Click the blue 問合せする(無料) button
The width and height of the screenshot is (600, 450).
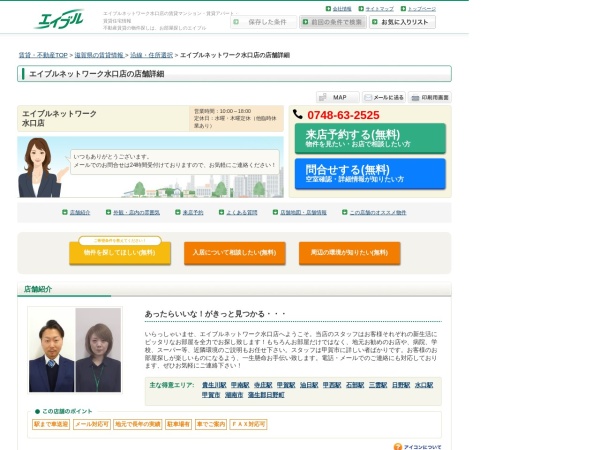tap(370, 174)
